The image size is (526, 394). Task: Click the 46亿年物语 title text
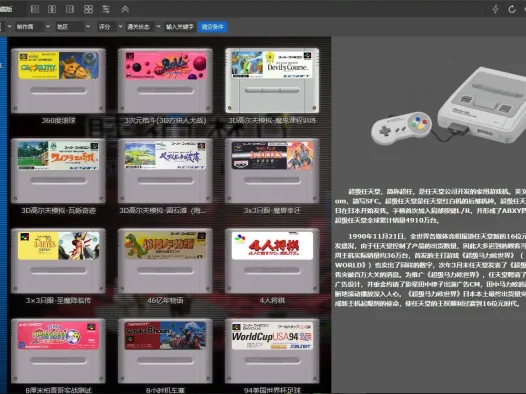165,300
